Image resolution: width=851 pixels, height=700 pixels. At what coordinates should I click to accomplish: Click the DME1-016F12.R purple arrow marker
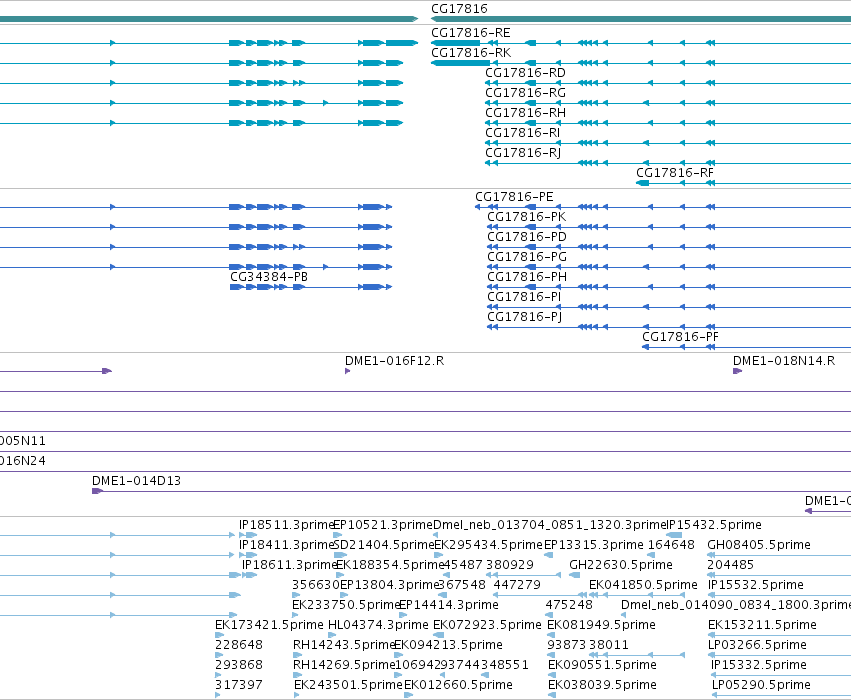coord(347,371)
